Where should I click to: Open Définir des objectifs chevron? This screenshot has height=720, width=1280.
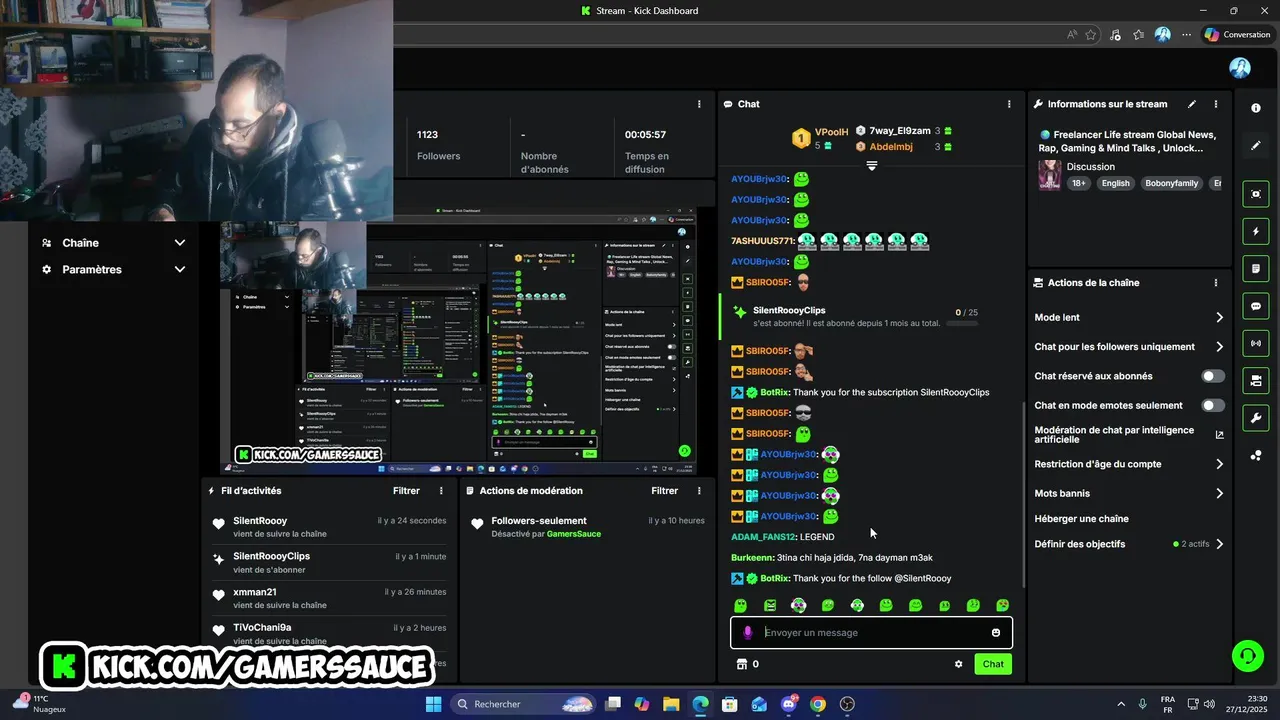coord(1219,544)
